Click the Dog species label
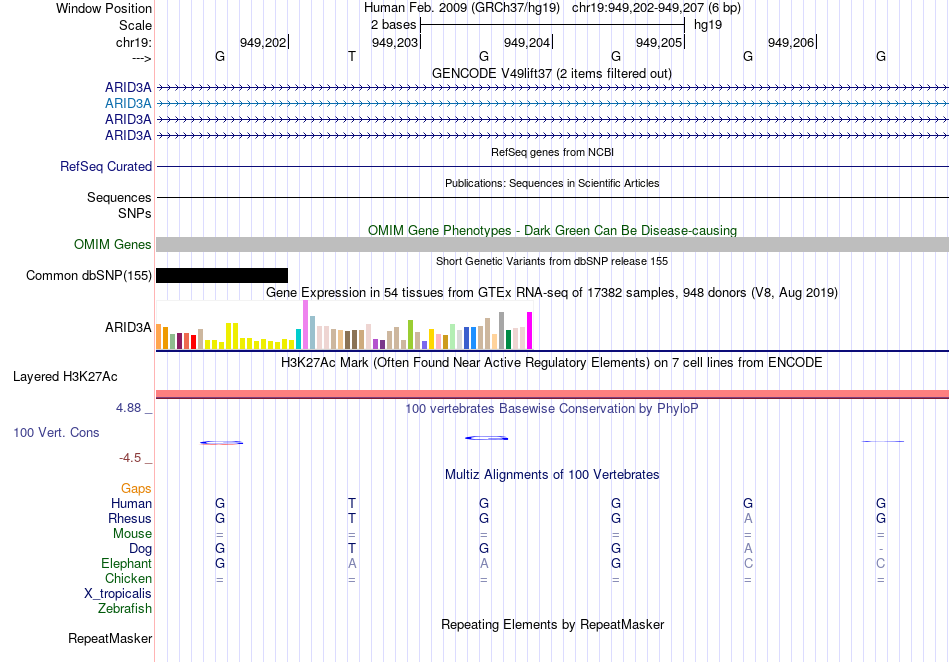The height and width of the screenshot is (662, 950). click(140, 549)
